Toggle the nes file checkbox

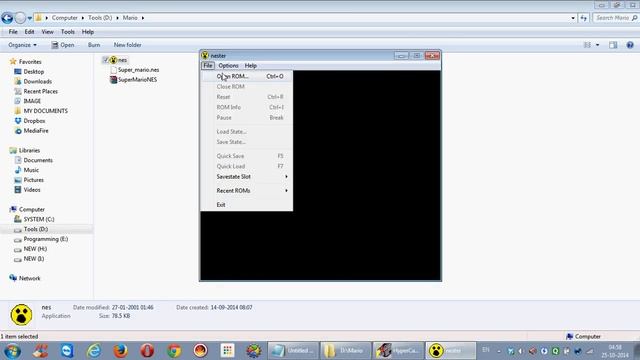105,60
